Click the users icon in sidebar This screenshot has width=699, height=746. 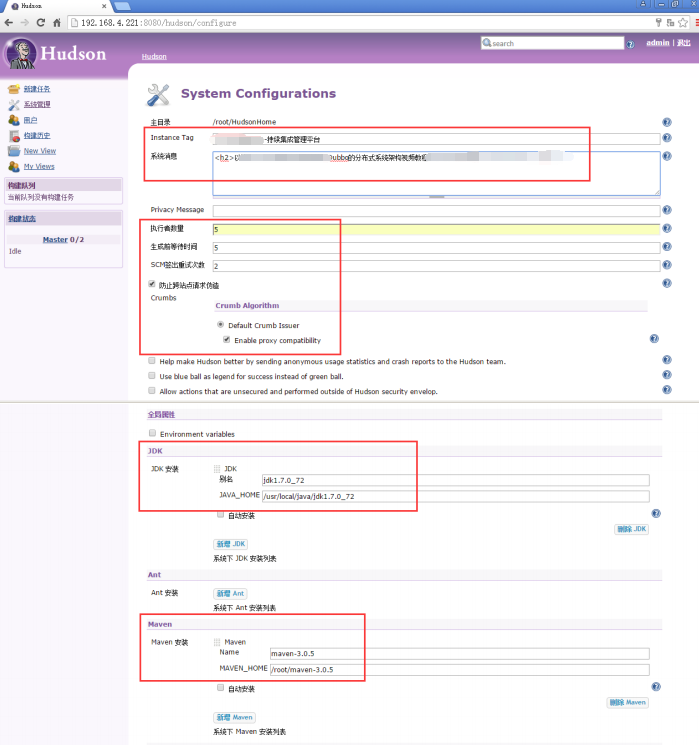14,120
